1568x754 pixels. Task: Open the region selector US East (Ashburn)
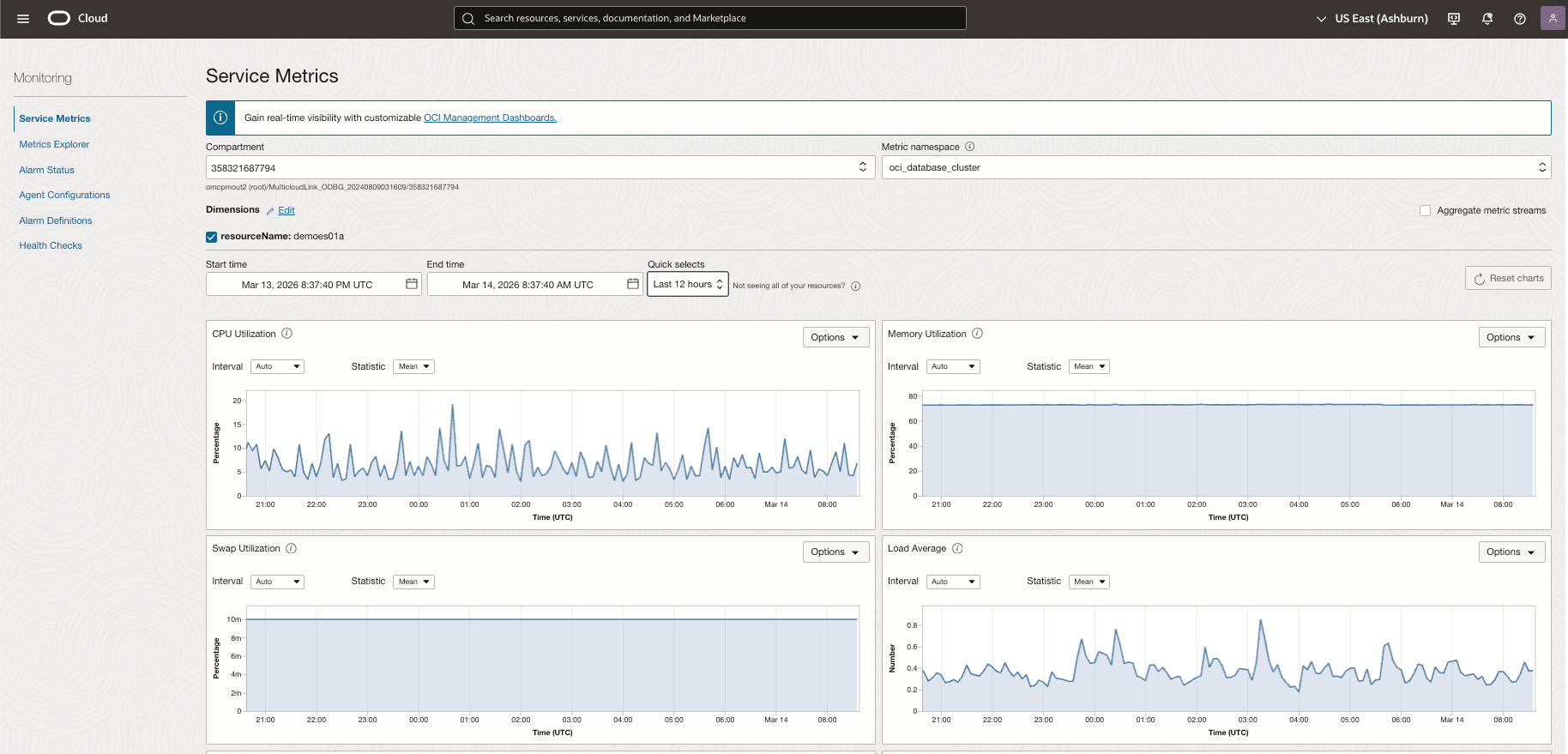click(1372, 18)
